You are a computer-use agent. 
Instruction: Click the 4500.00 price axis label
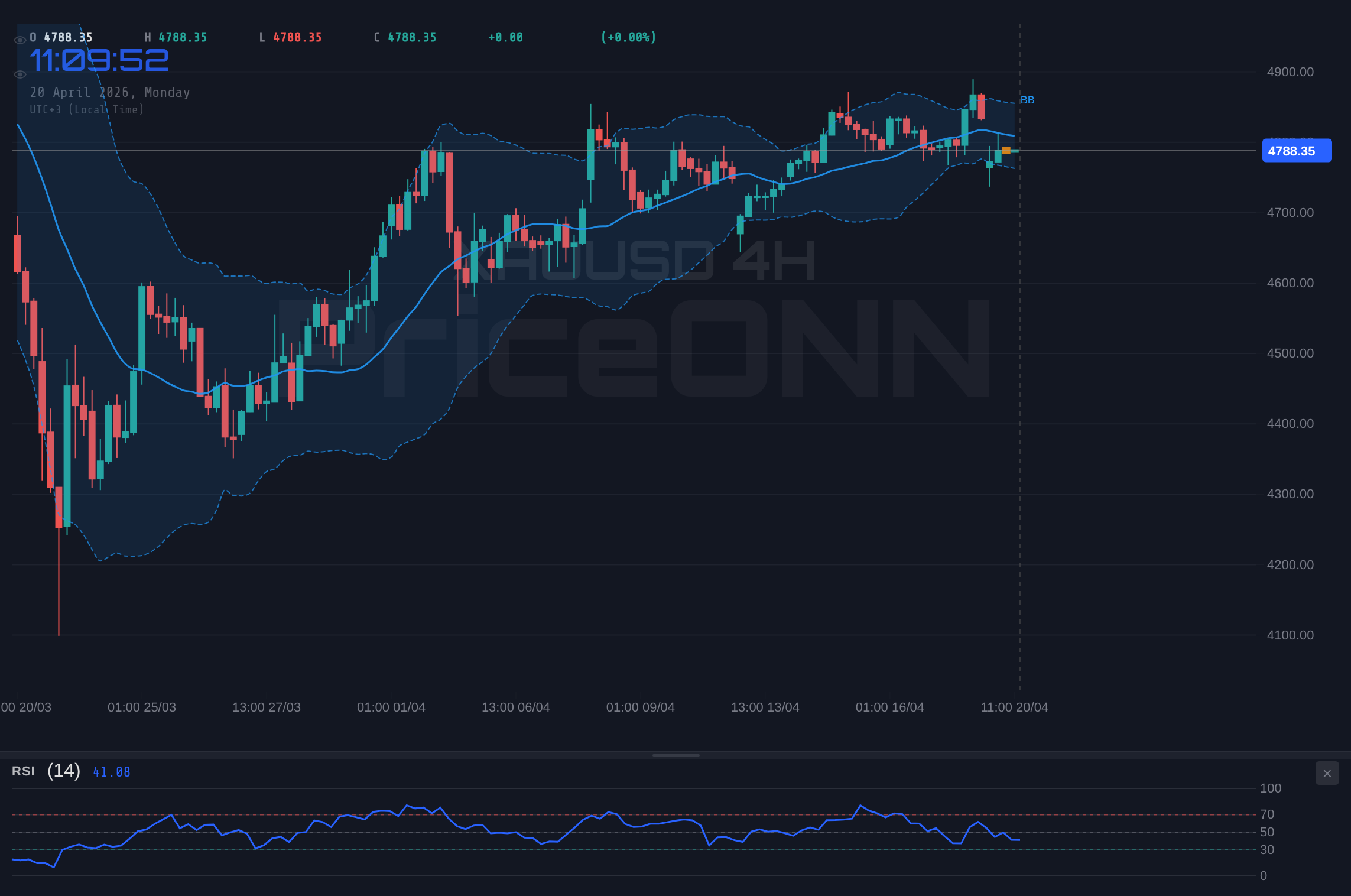(1290, 353)
